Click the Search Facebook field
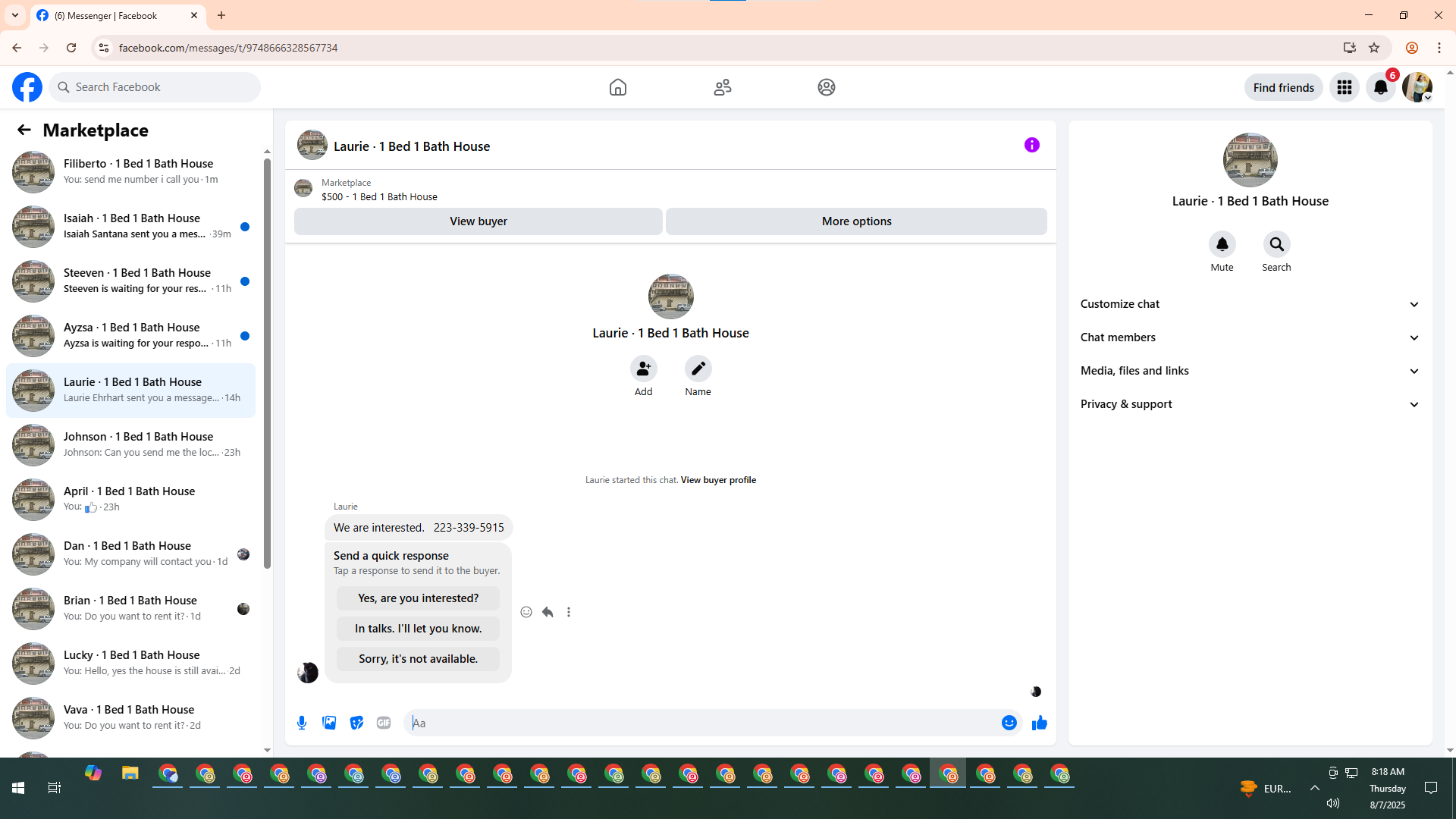 [x=155, y=87]
